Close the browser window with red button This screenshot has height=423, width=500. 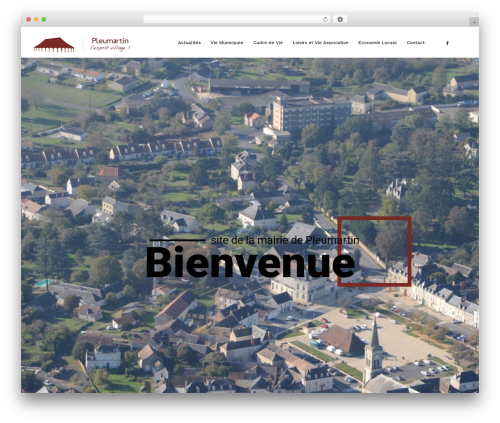tap(29, 19)
